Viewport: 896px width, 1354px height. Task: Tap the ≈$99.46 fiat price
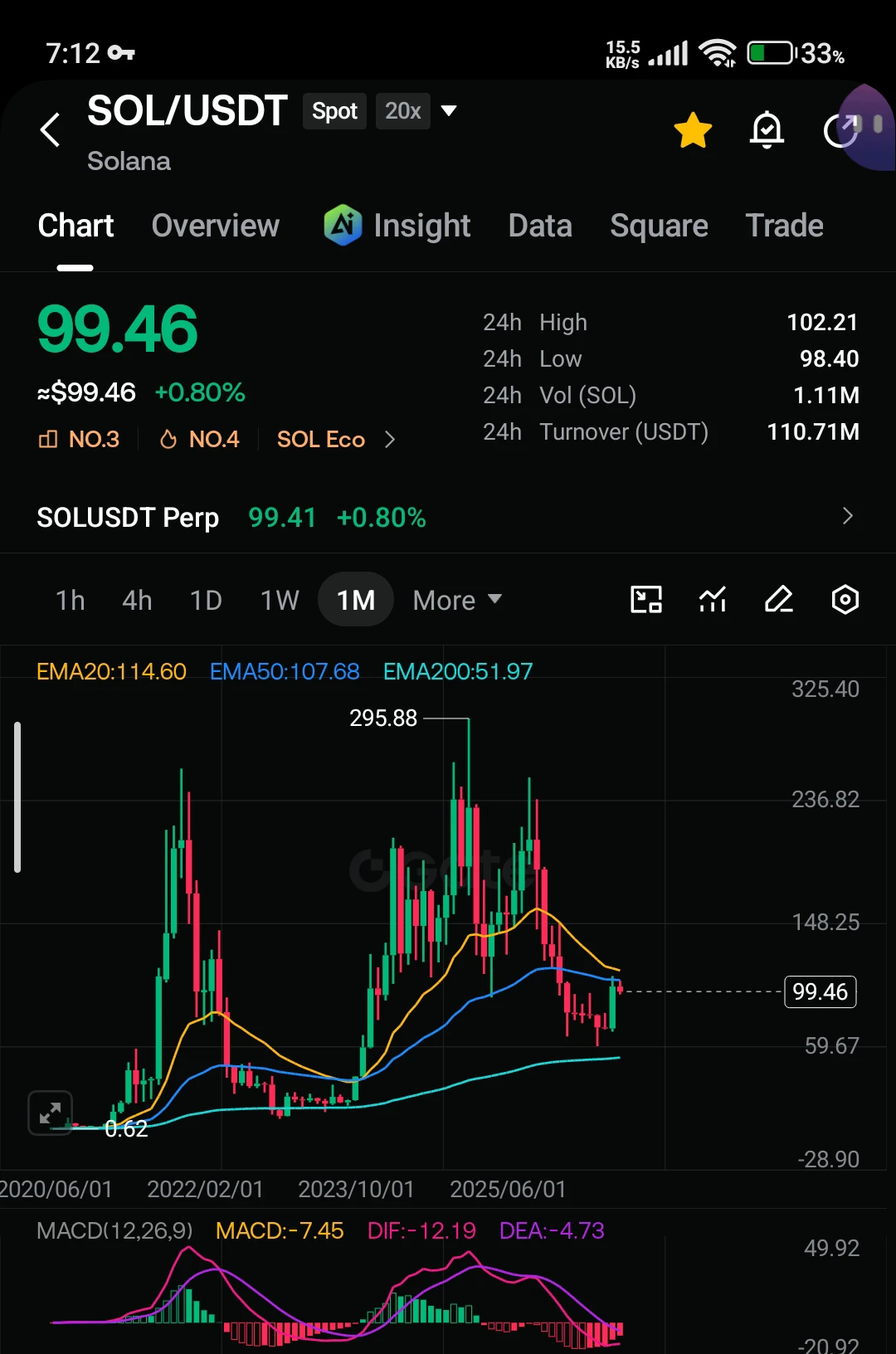click(x=86, y=392)
